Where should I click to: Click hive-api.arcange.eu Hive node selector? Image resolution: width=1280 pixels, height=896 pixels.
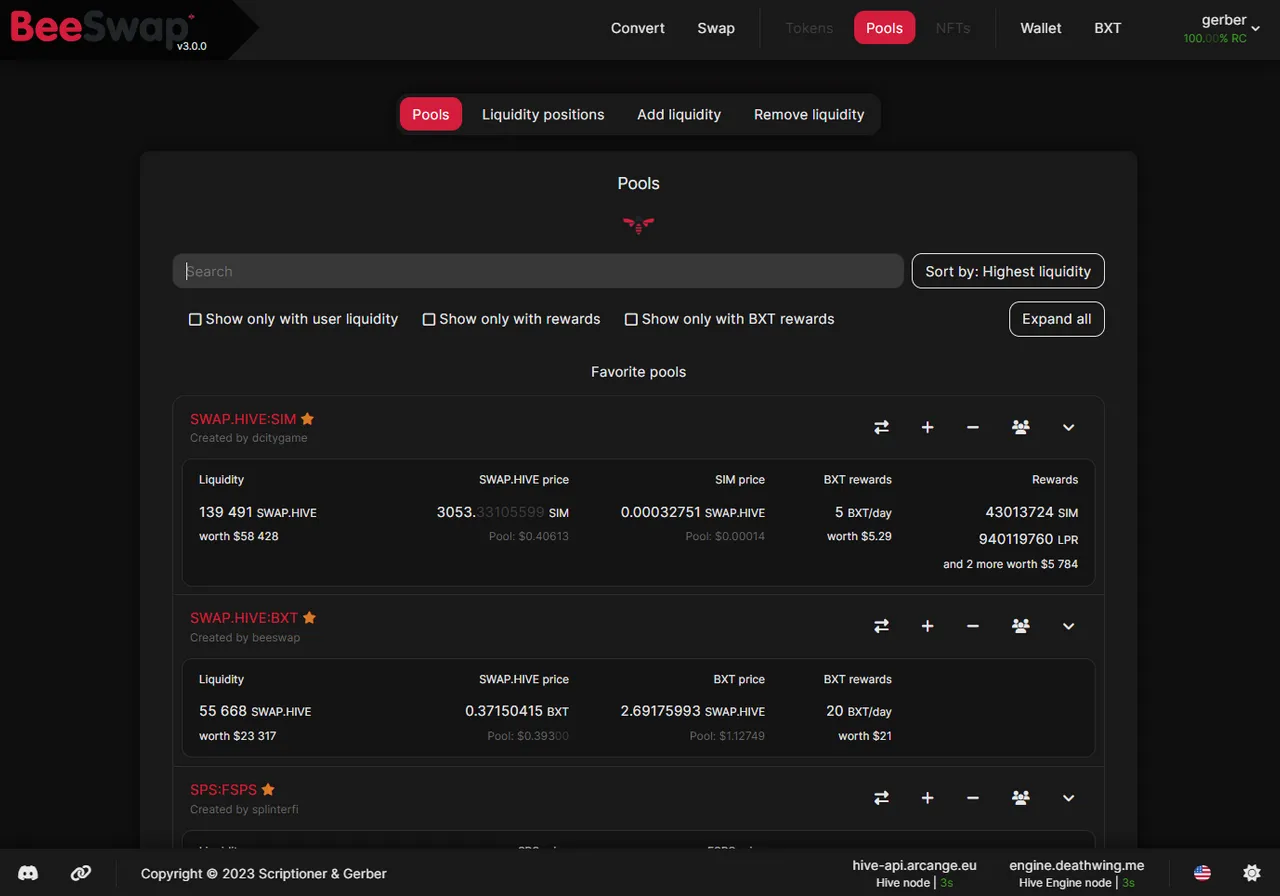click(x=914, y=873)
